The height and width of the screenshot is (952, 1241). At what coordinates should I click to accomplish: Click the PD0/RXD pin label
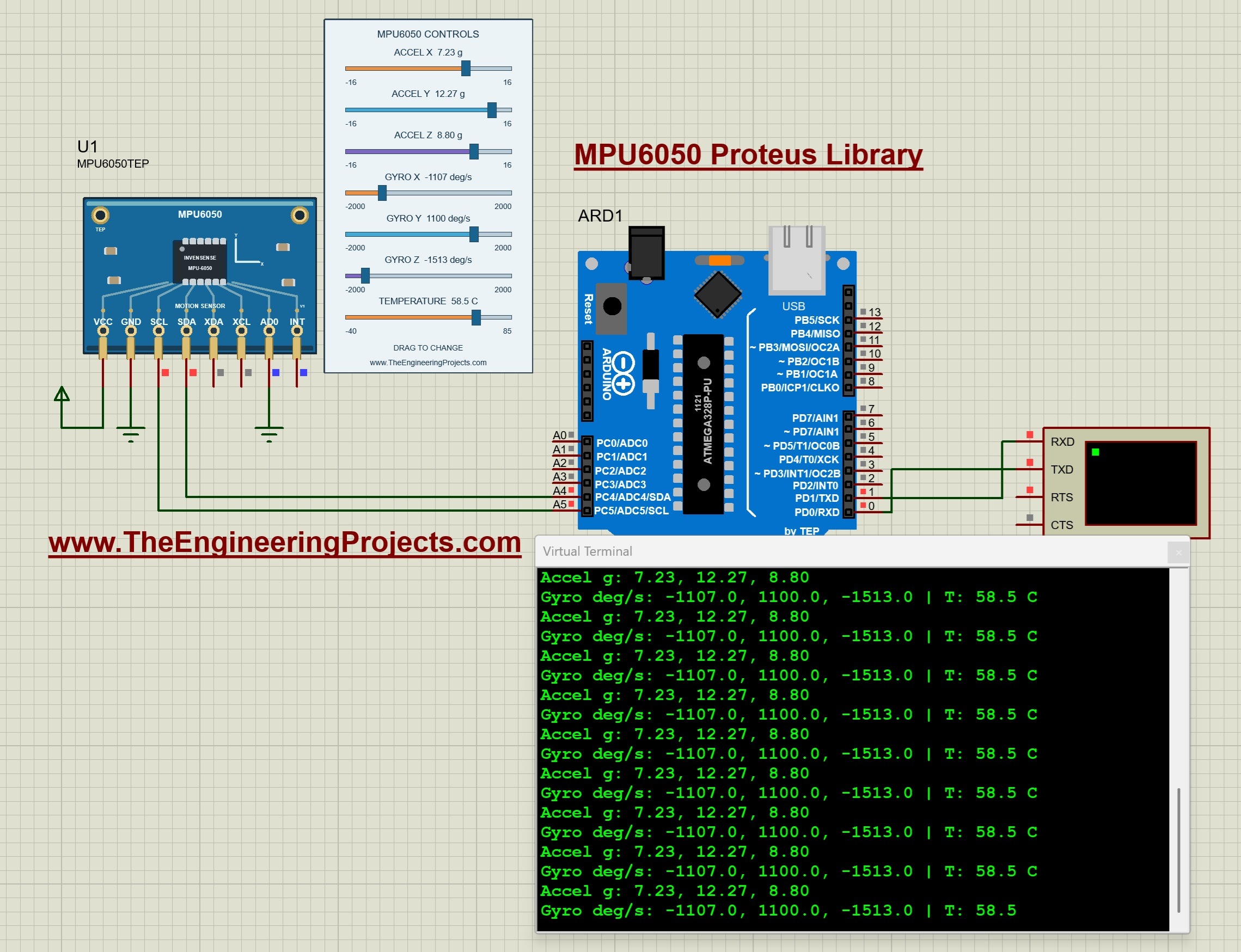(816, 512)
